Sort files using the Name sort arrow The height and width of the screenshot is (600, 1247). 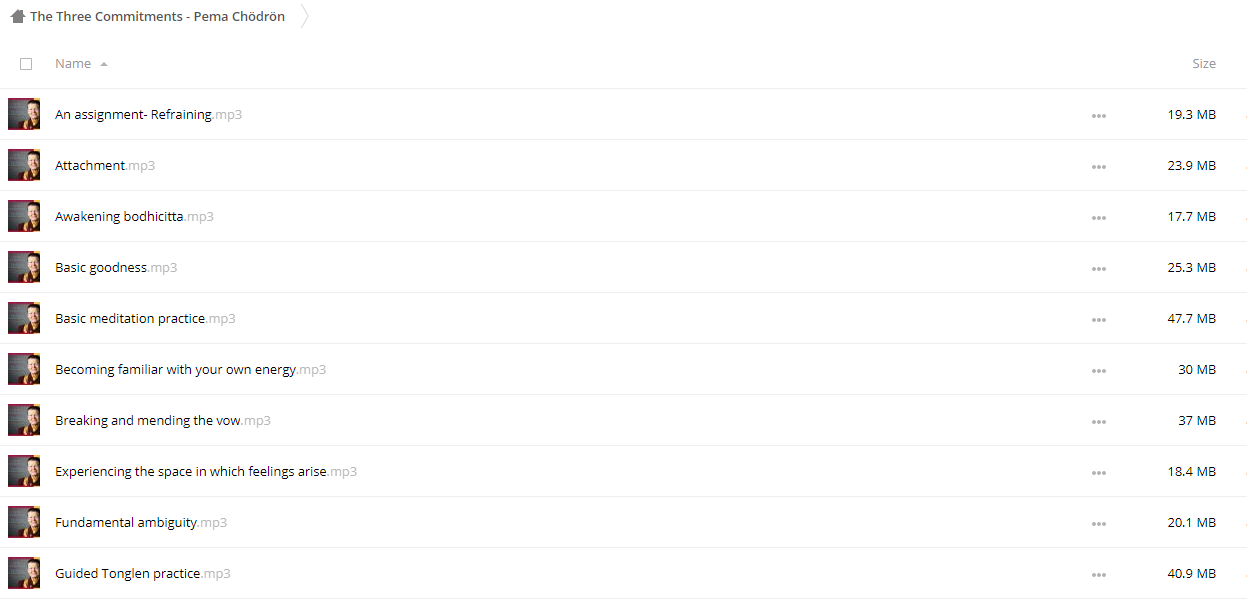pos(104,64)
